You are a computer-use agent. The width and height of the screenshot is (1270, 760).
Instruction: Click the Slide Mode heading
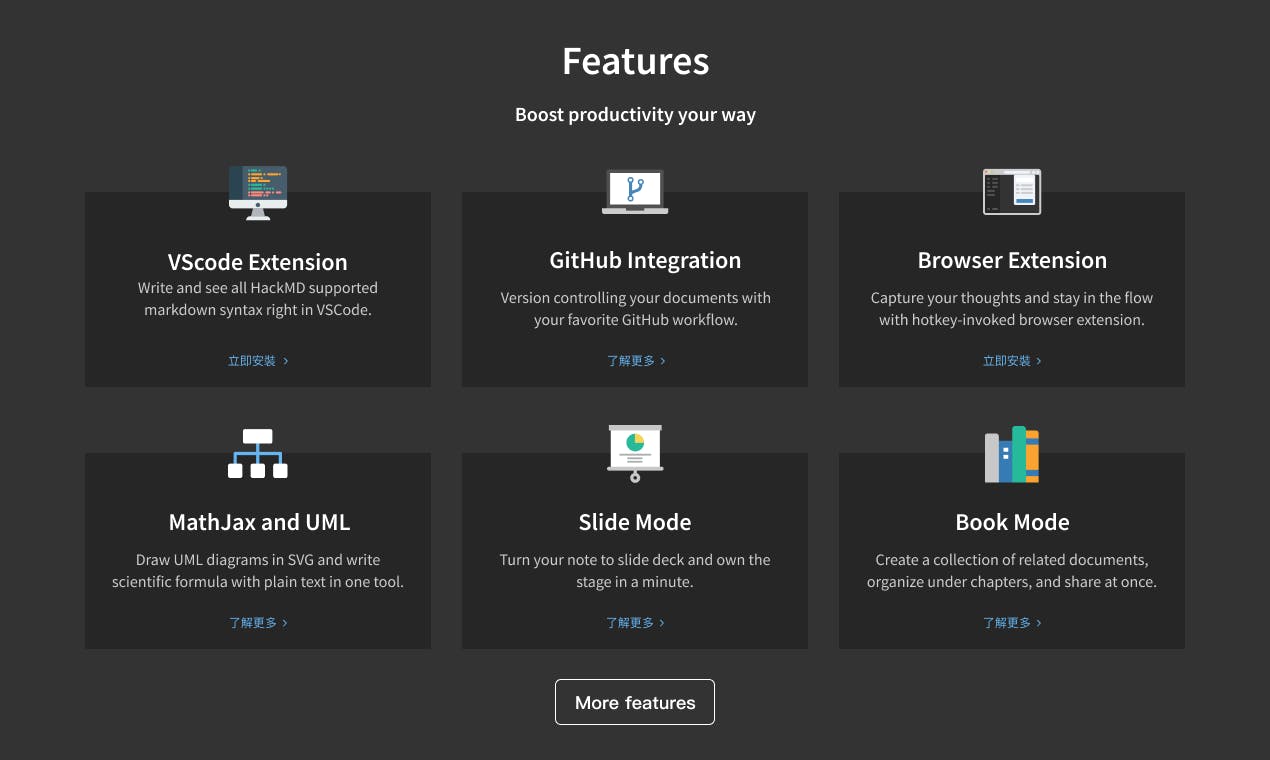click(635, 522)
